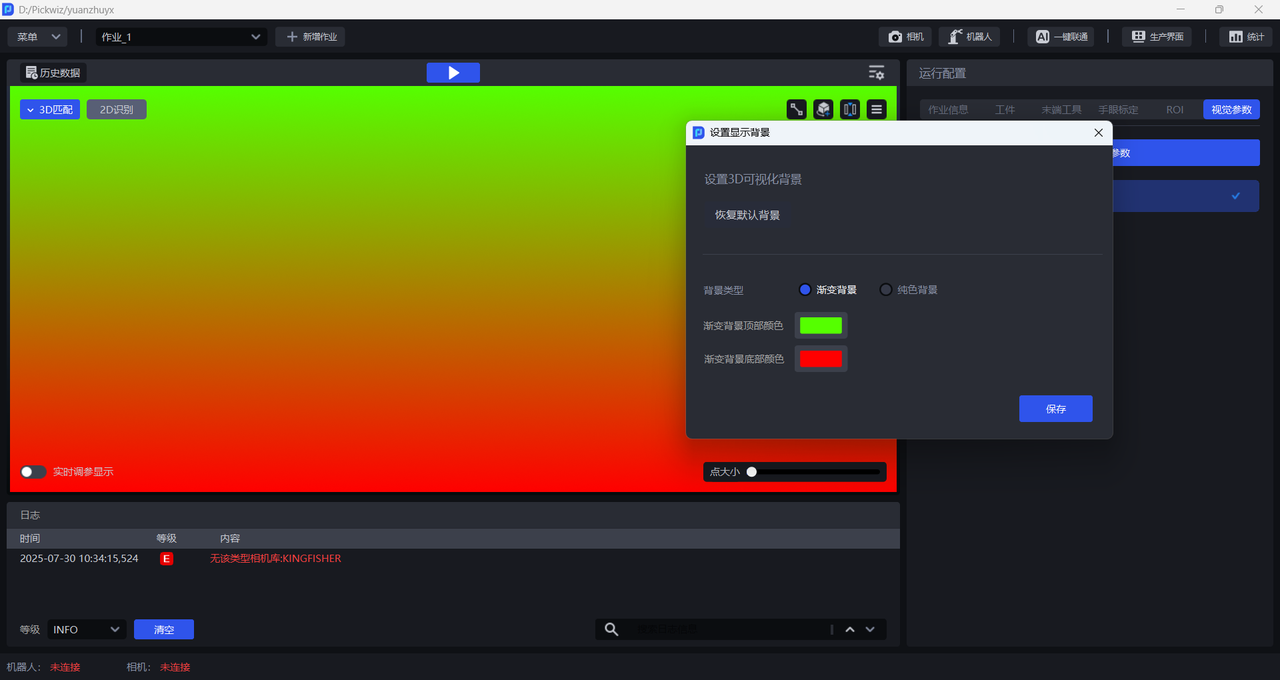The image size is (1280, 680).
Task: Click the 生产界面 production view button
Action: coord(1158,37)
